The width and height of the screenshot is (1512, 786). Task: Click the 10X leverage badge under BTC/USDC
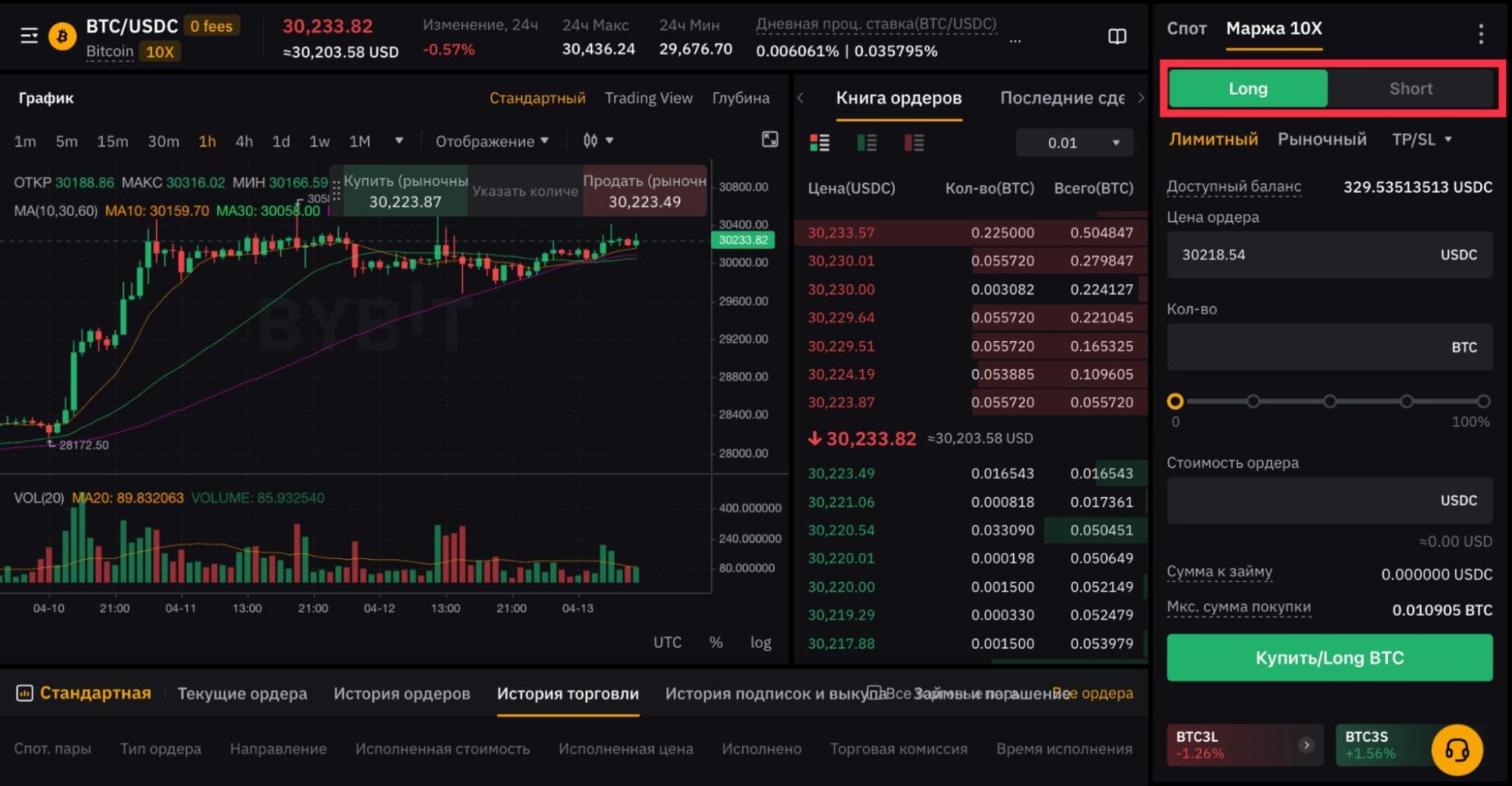159,51
